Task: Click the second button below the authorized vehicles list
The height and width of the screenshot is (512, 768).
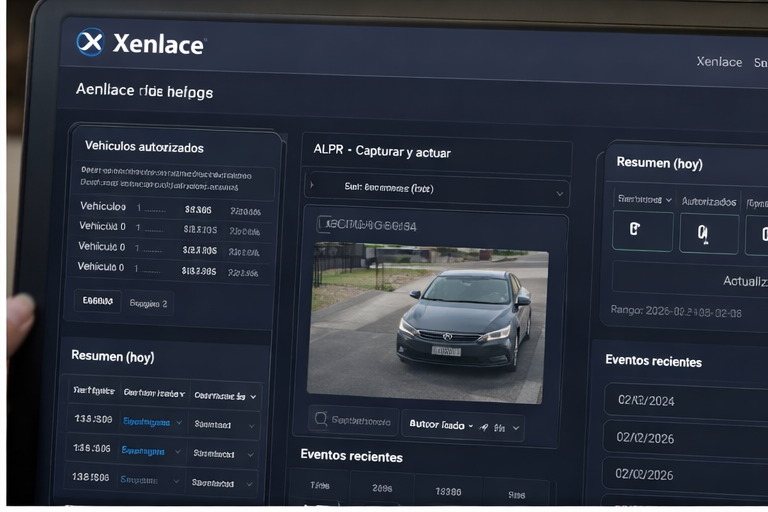Action: point(149,303)
